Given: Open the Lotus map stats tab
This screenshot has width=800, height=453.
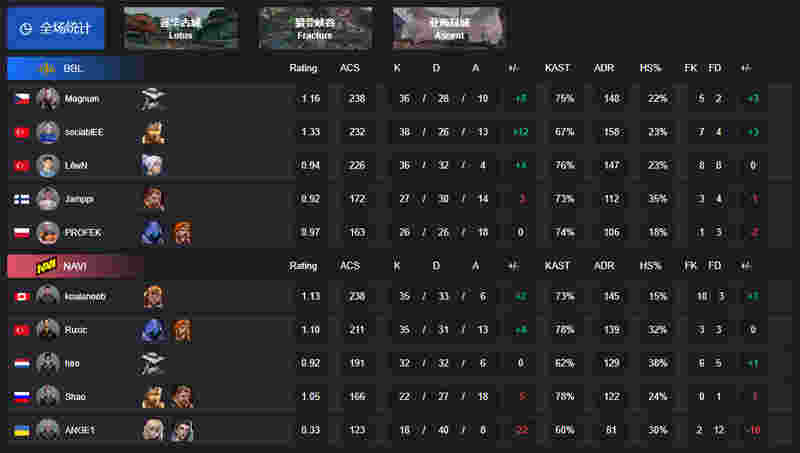Looking at the screenshot, I should click(181, 28).
